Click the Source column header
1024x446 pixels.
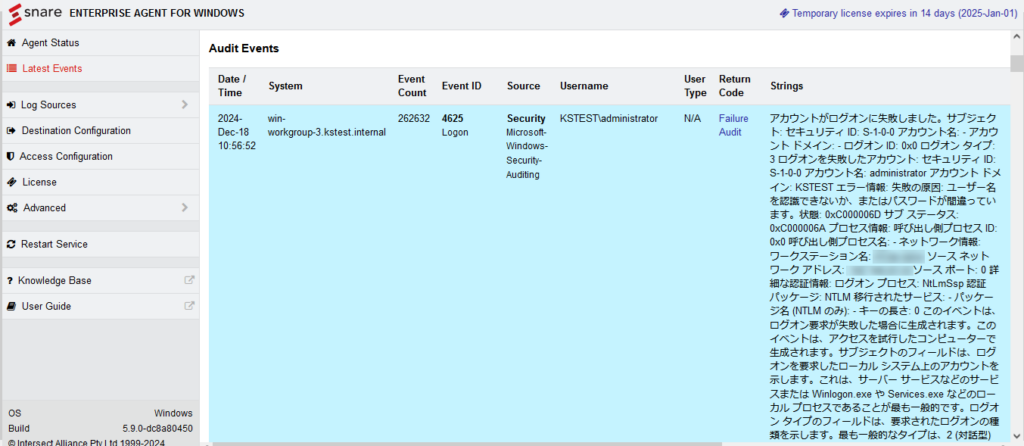click(524, 86)
